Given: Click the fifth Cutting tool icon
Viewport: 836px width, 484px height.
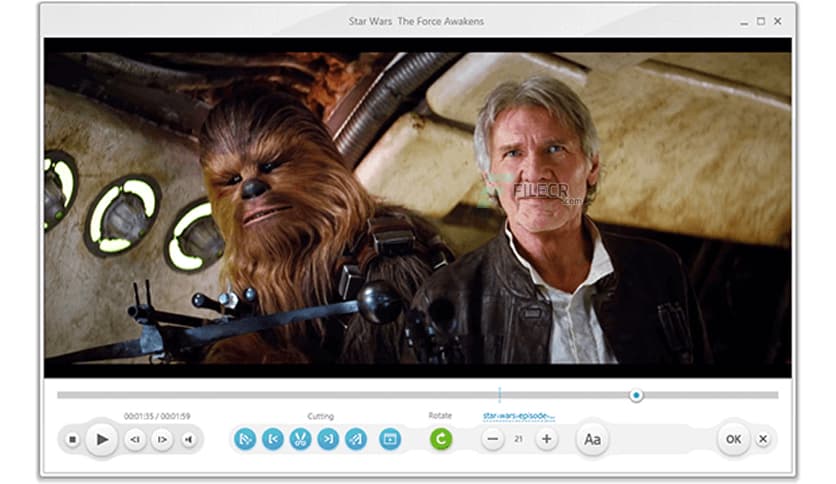Looking at the screenshot, I should (356, 439).
